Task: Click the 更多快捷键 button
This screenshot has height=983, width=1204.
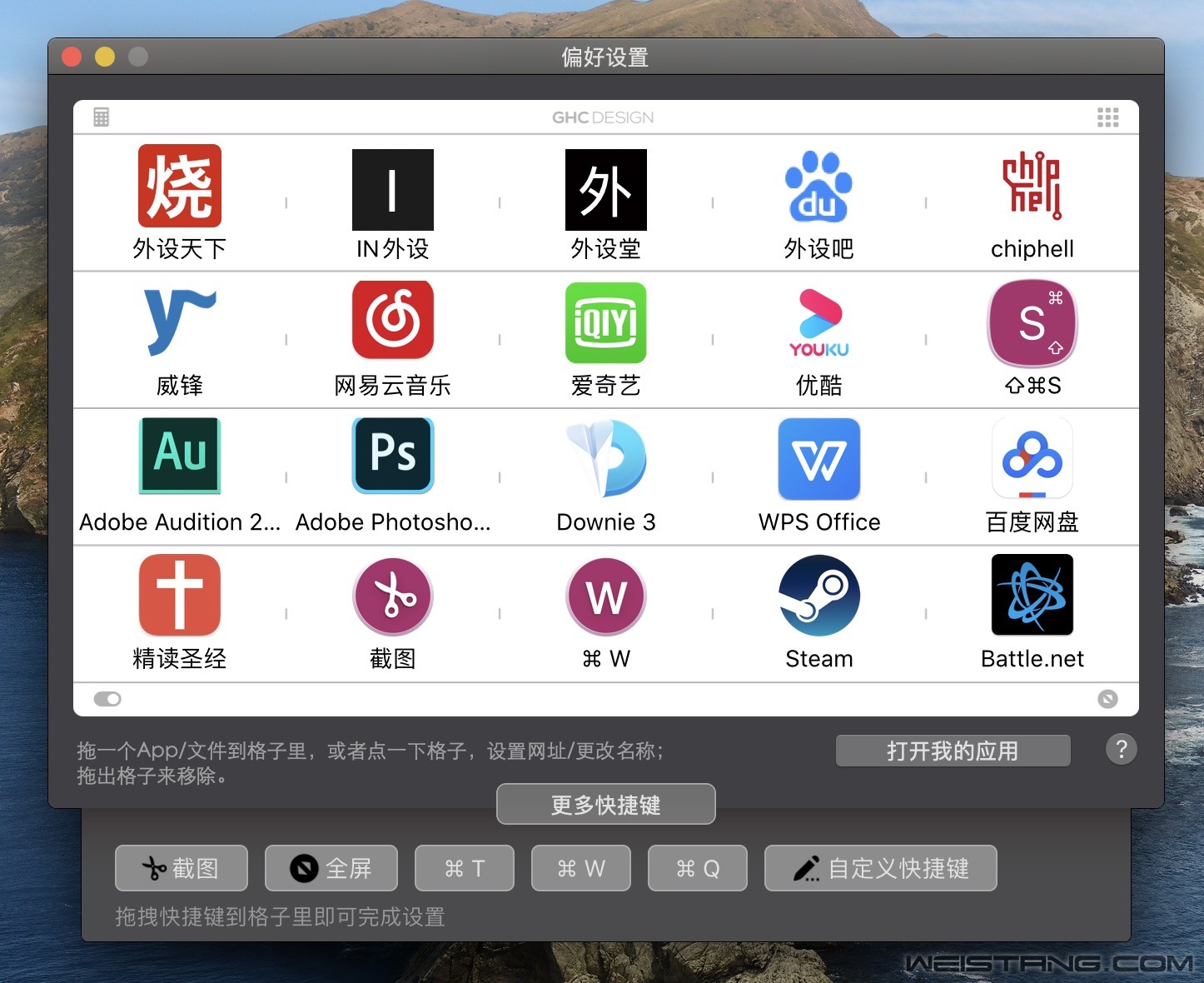Action: point(606,804)
